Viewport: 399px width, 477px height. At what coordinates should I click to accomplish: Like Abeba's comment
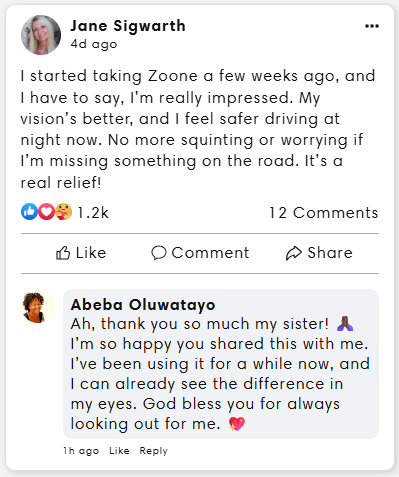coord(119,451)
